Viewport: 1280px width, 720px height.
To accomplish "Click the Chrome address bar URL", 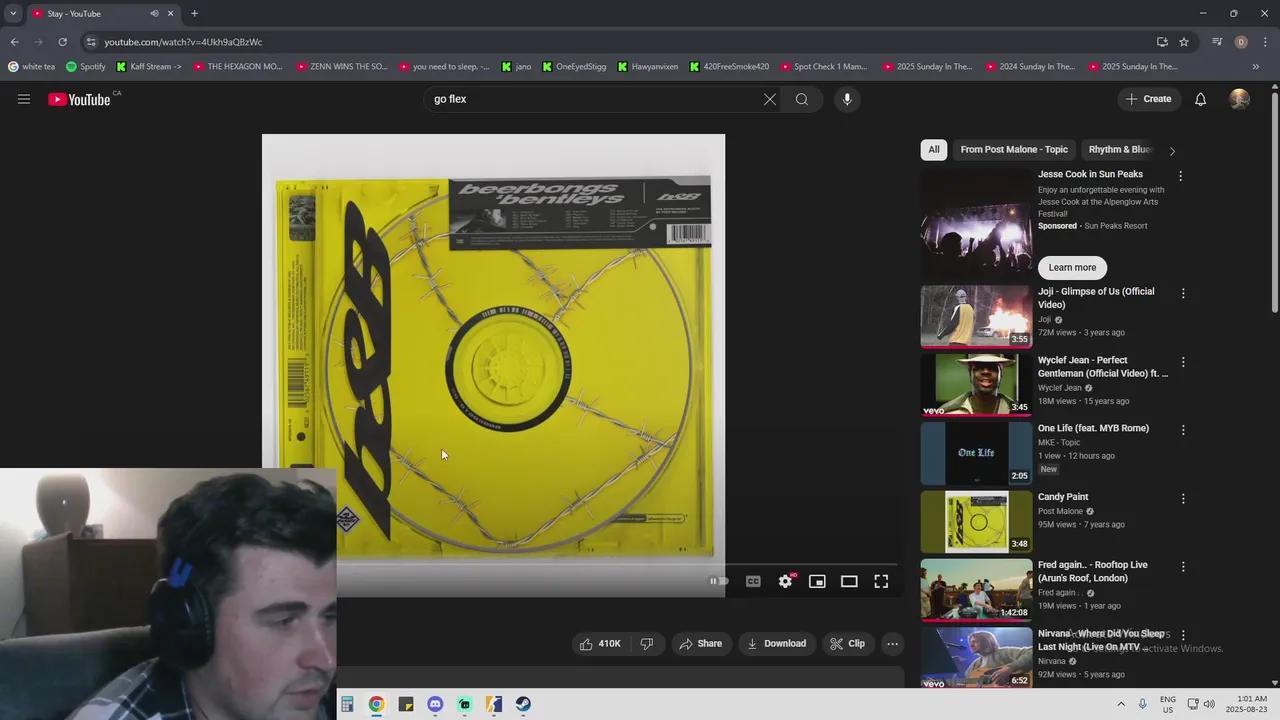I will pyautogui.click(x=183, y=42).
